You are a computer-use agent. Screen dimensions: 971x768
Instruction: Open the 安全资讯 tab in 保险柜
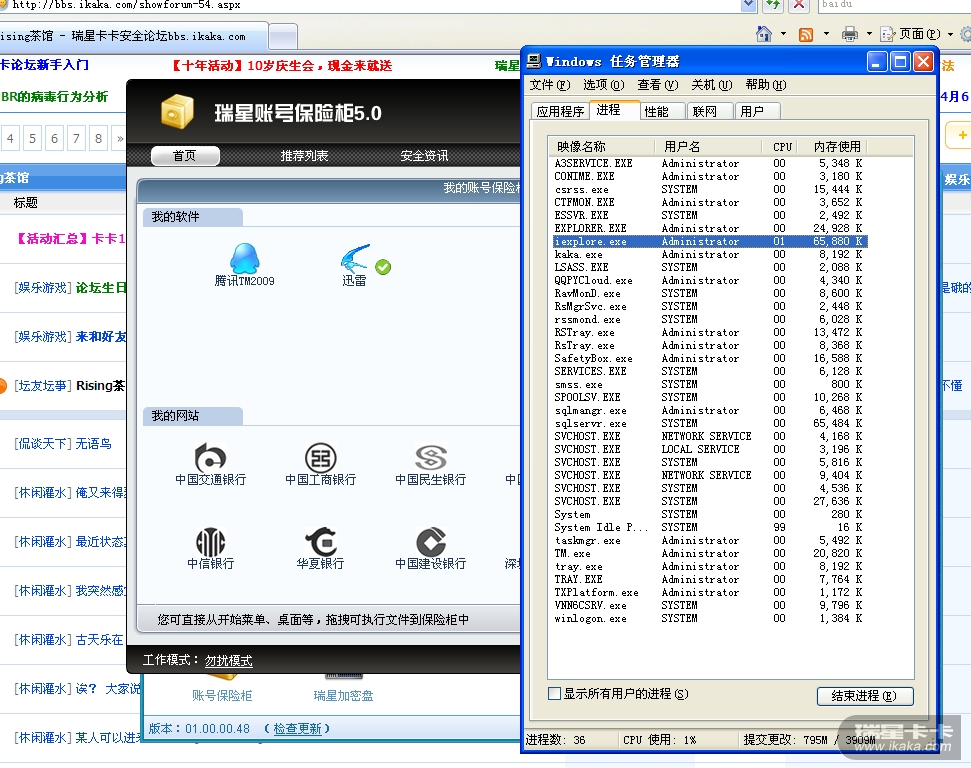click(x=424, y=156)
